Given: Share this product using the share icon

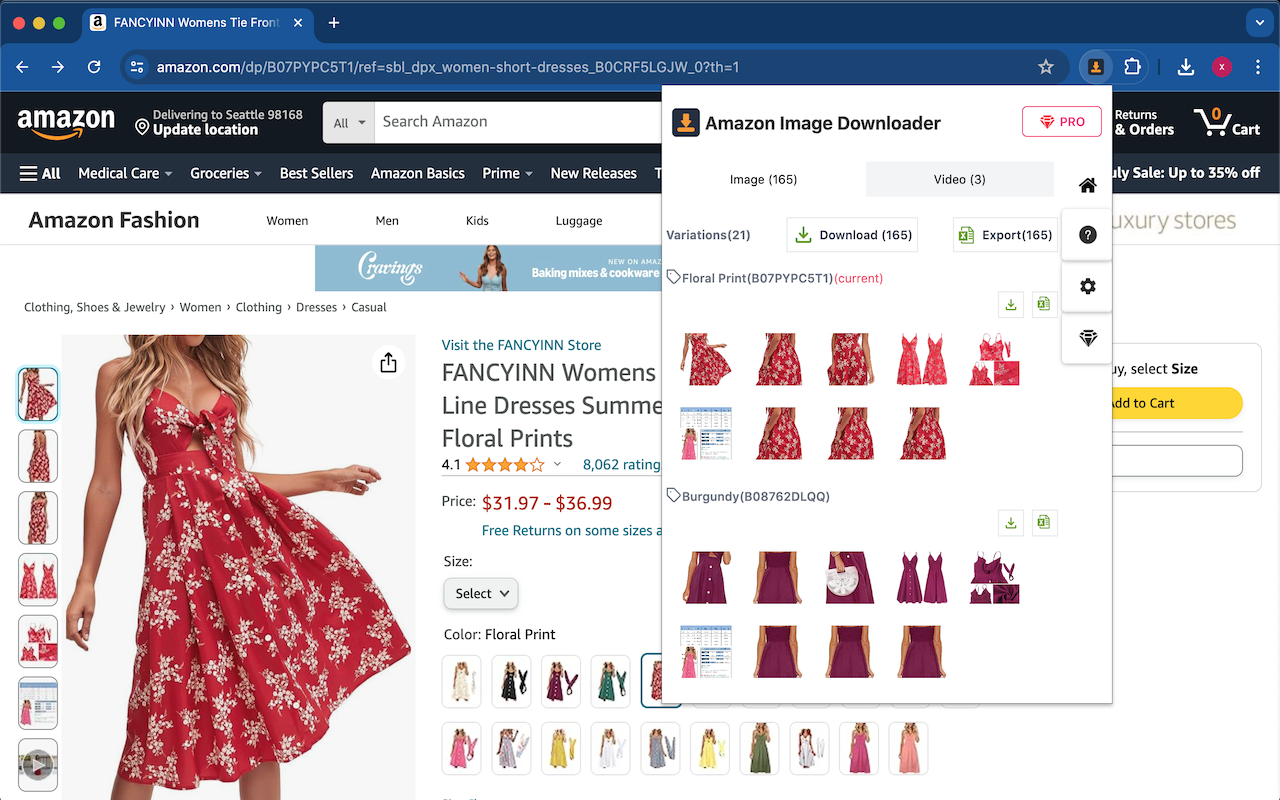Looking at the screenshot, I should tap(389, 362).
